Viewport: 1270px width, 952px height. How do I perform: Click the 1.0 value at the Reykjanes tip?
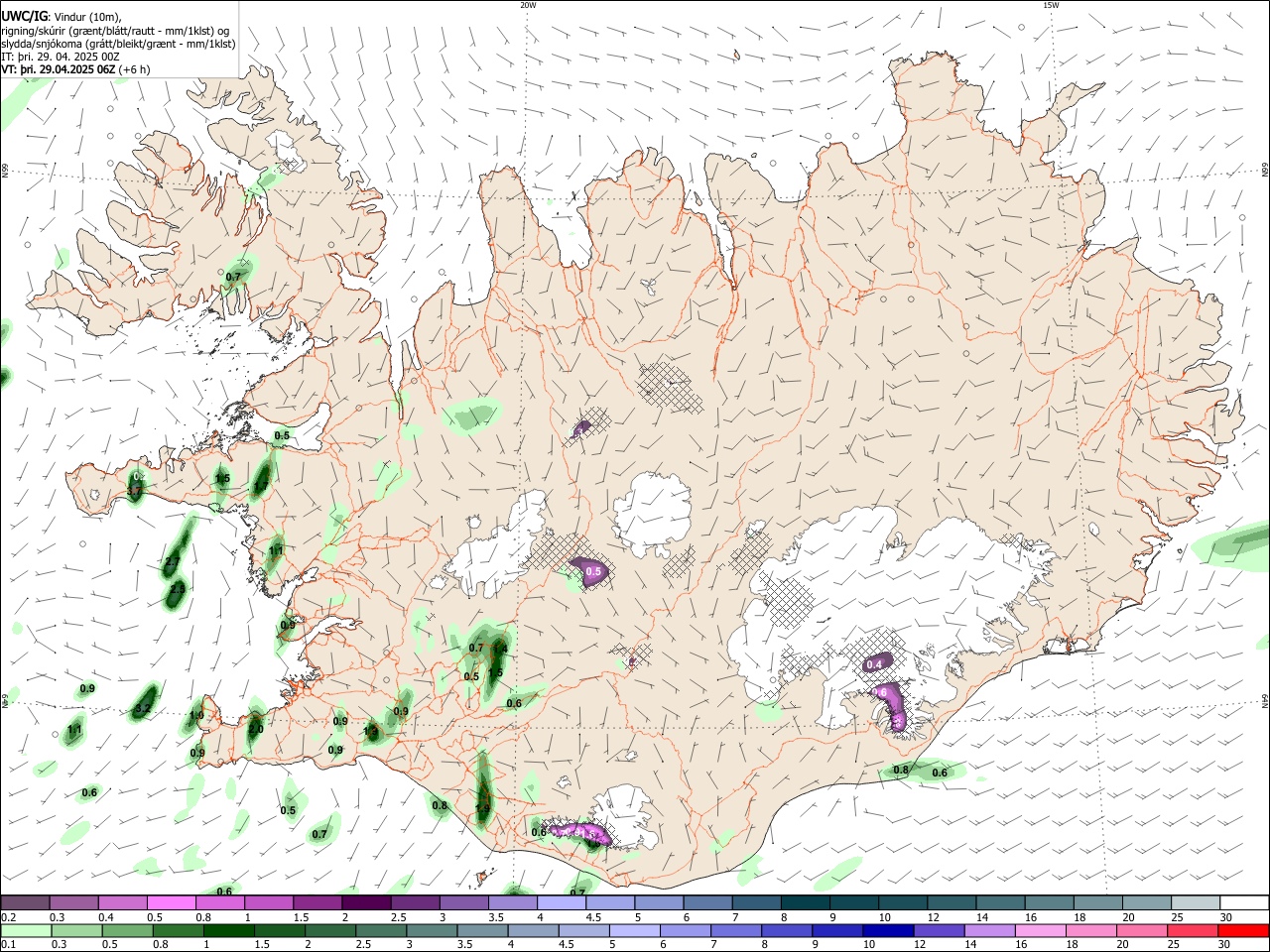point(196,715)
